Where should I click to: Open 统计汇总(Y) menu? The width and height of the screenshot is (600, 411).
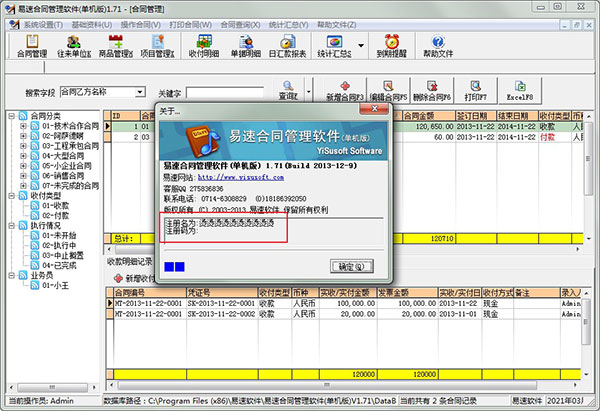pos(289,25)
